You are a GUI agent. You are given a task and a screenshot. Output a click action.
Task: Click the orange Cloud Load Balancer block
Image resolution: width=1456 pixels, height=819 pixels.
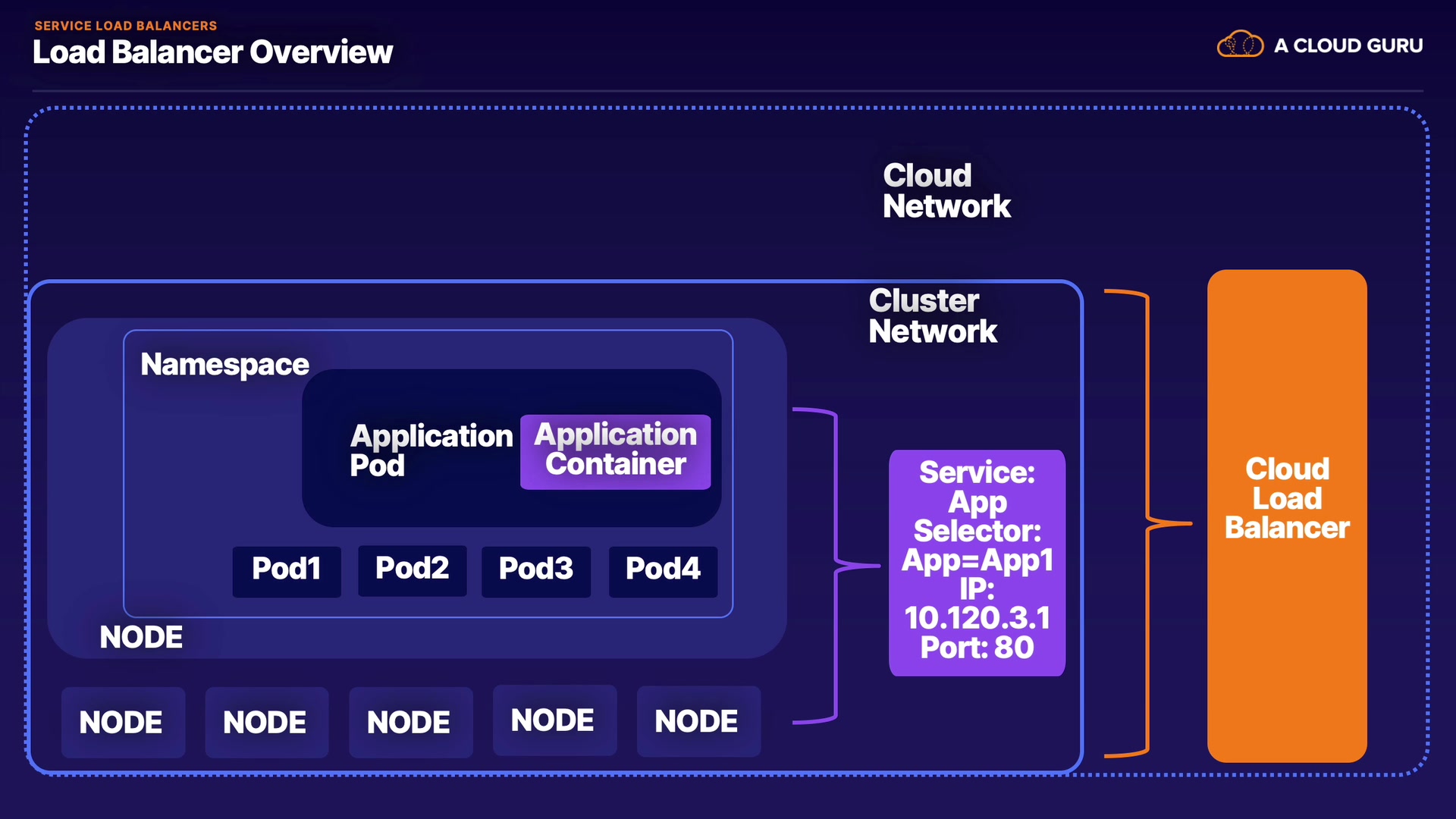1287,516
